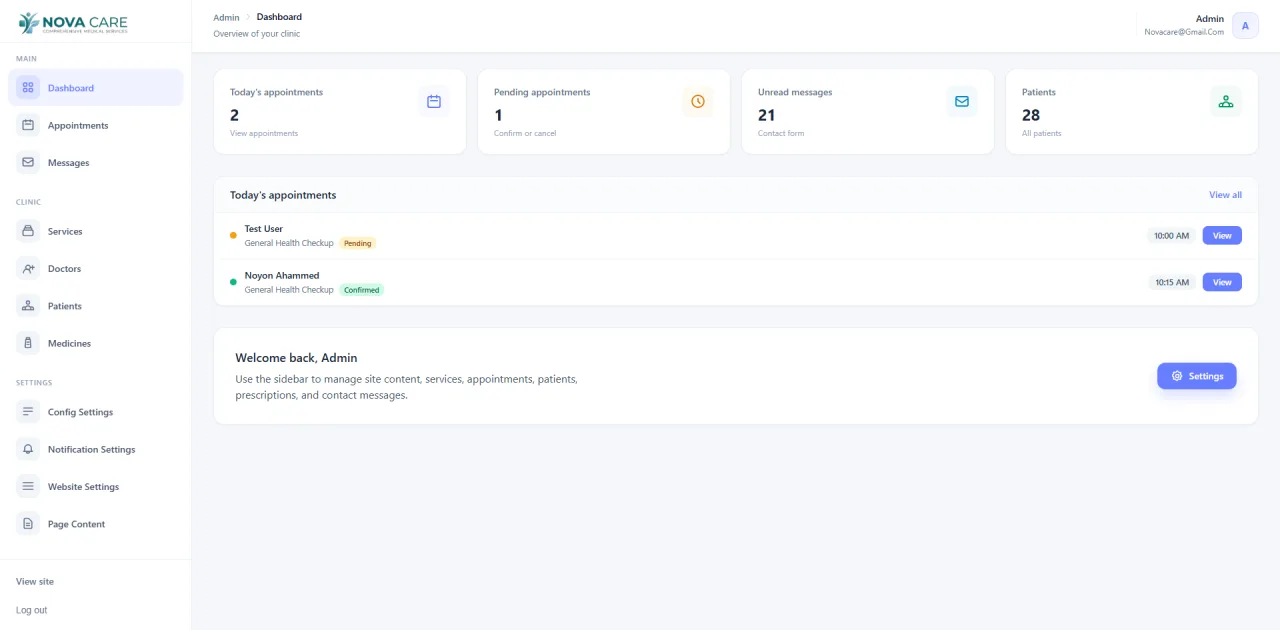Open Dashboard menu item label
This screenshot has width=1280, height=630.
(71, 88)
